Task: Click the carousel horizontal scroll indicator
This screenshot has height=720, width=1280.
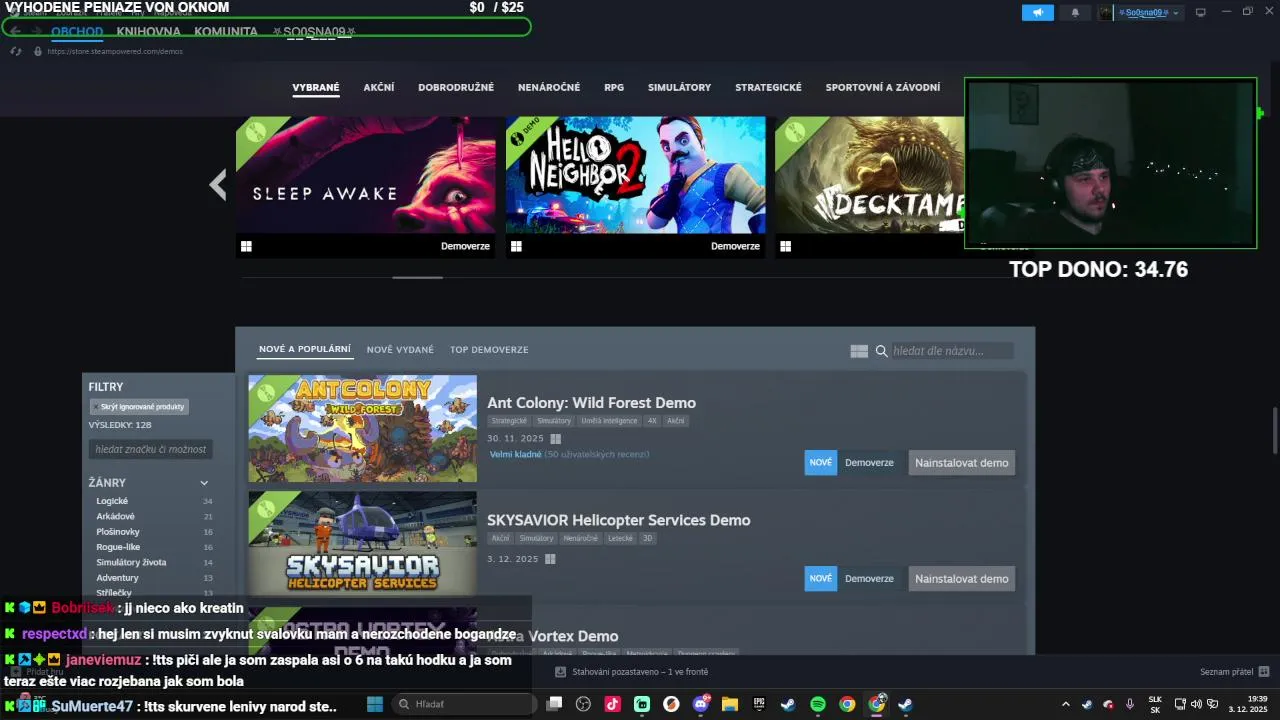Action: [417, 277]
